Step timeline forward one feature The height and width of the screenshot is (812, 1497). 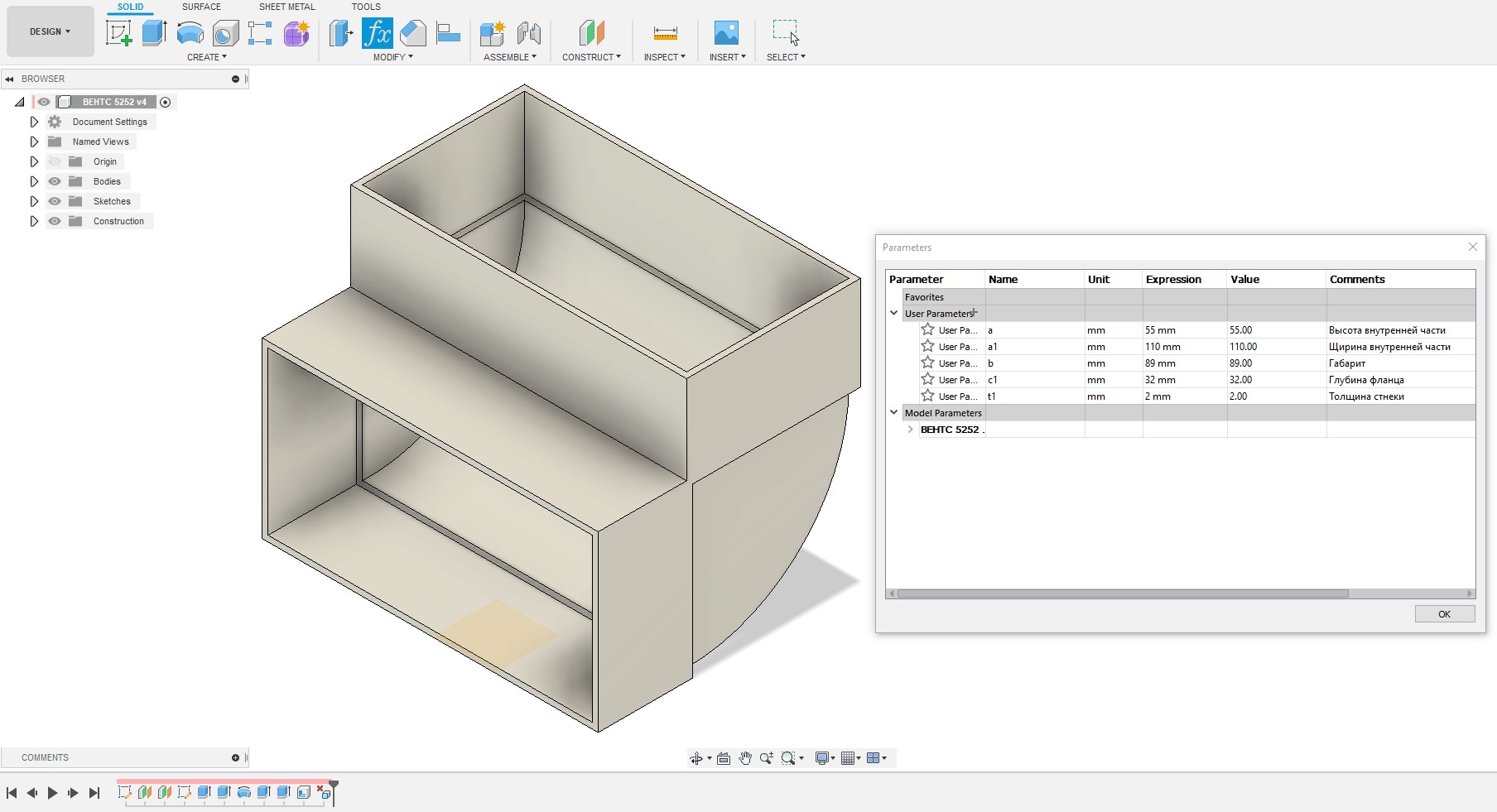(x=73, y=793)
